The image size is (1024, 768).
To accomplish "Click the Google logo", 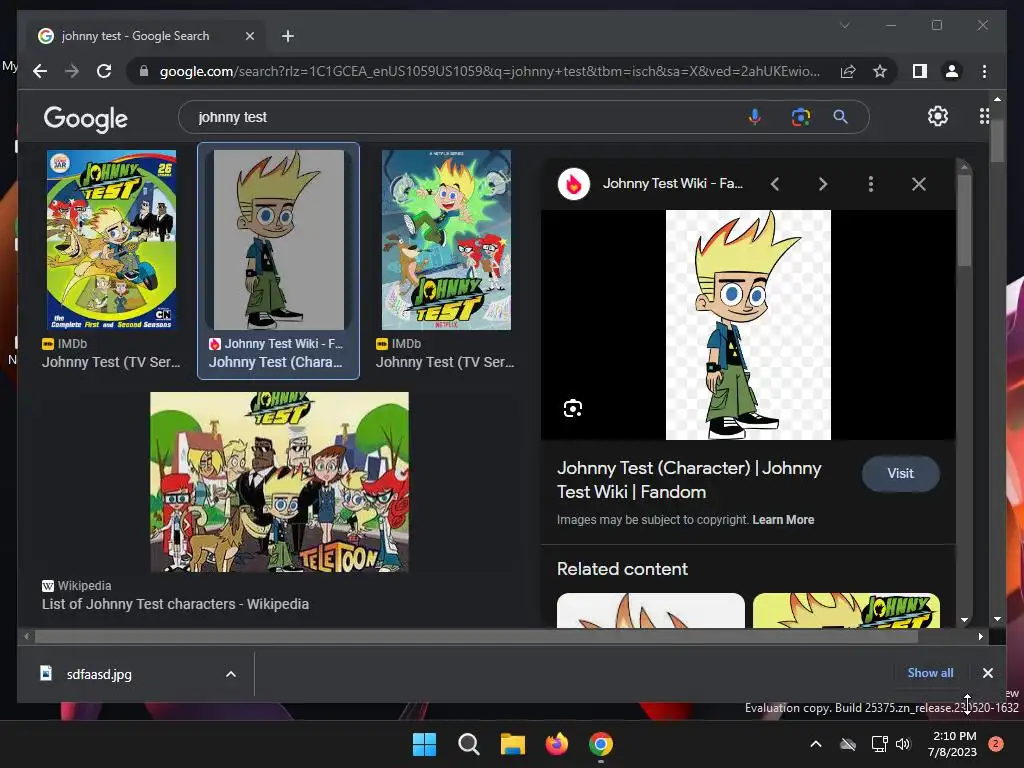I will point(86,118).
